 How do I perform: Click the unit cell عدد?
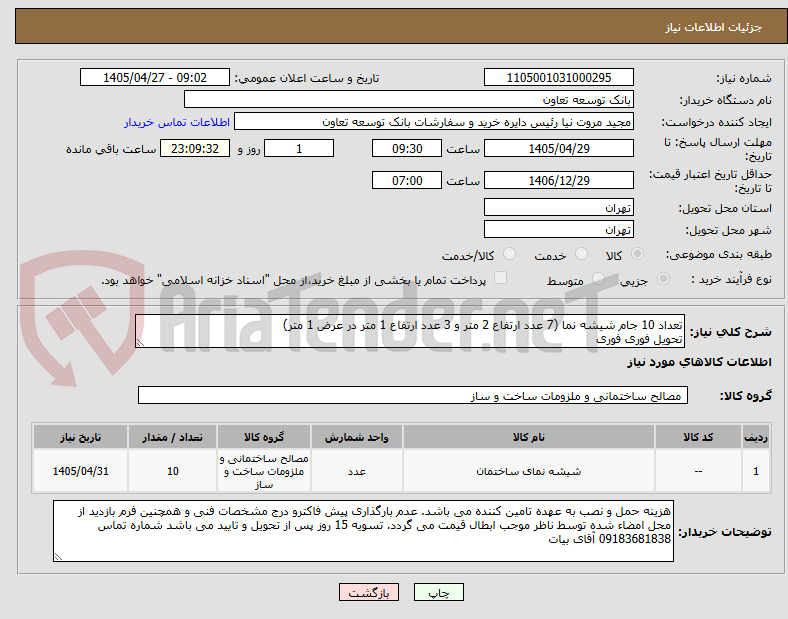click(356, 471)
